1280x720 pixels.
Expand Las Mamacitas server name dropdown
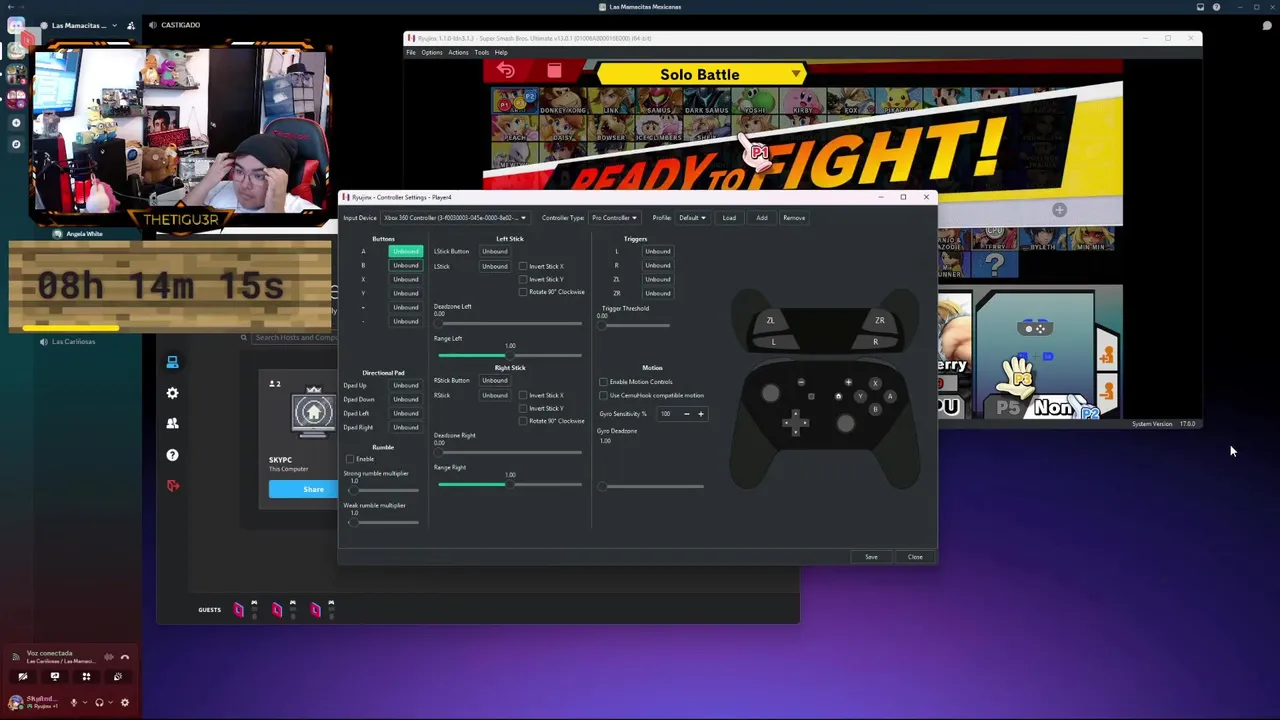115,25
